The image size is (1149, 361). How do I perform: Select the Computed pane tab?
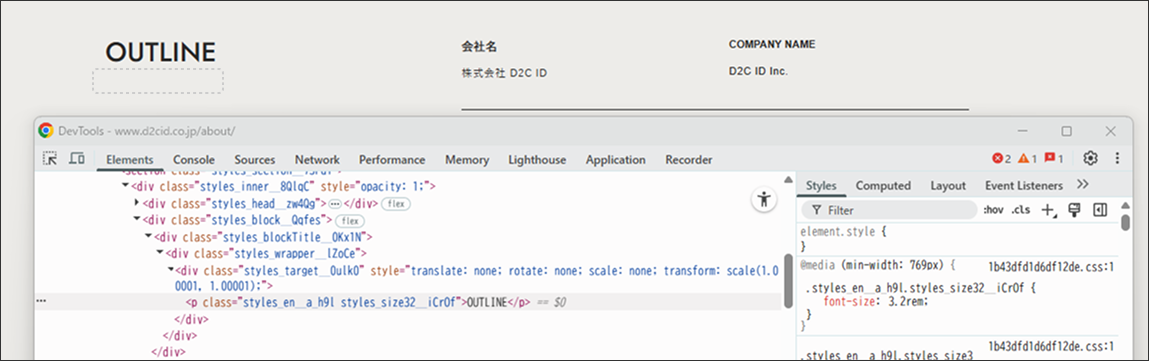tap(883, 185)
